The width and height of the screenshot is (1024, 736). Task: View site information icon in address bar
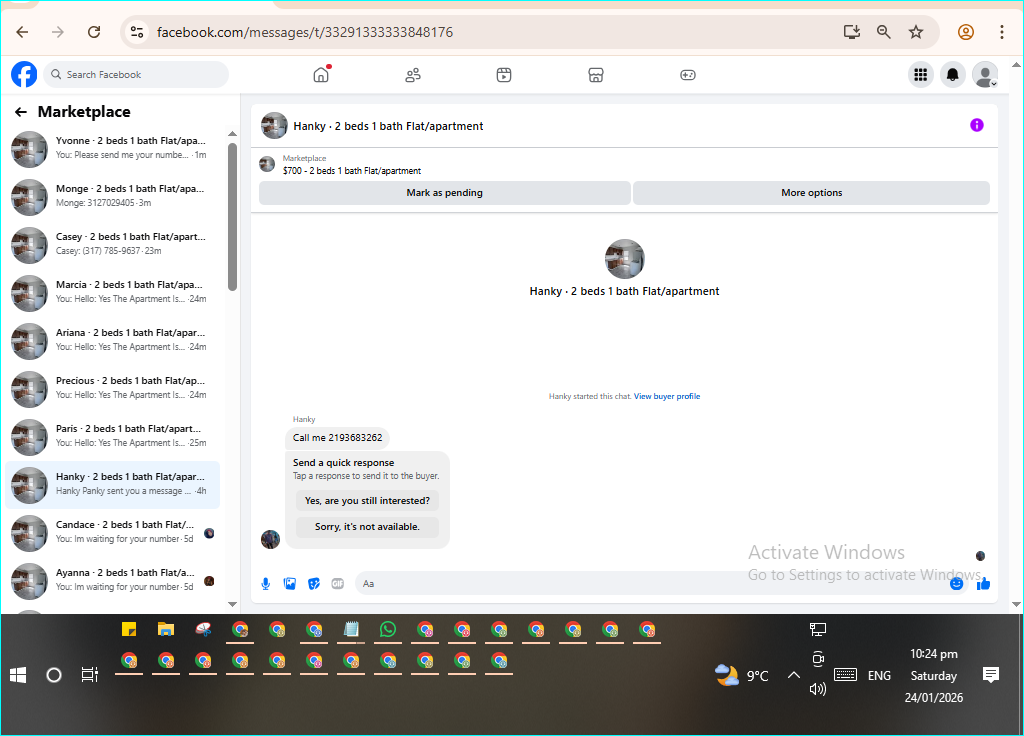point(136,32)
